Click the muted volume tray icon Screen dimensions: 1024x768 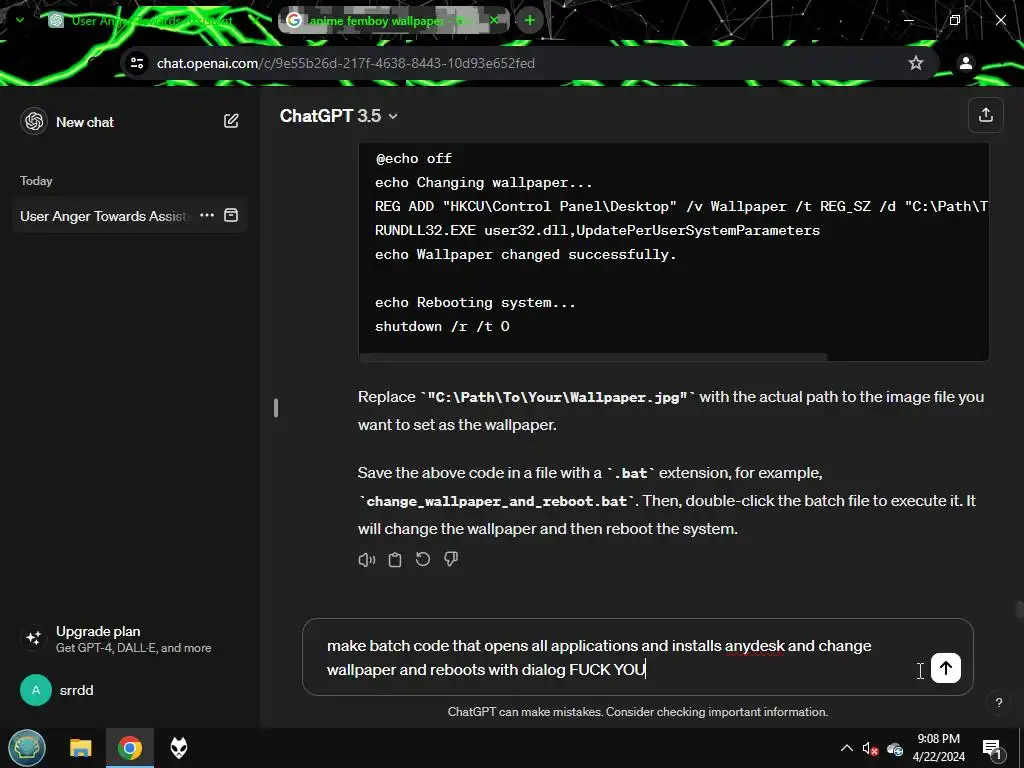(870, 748)
